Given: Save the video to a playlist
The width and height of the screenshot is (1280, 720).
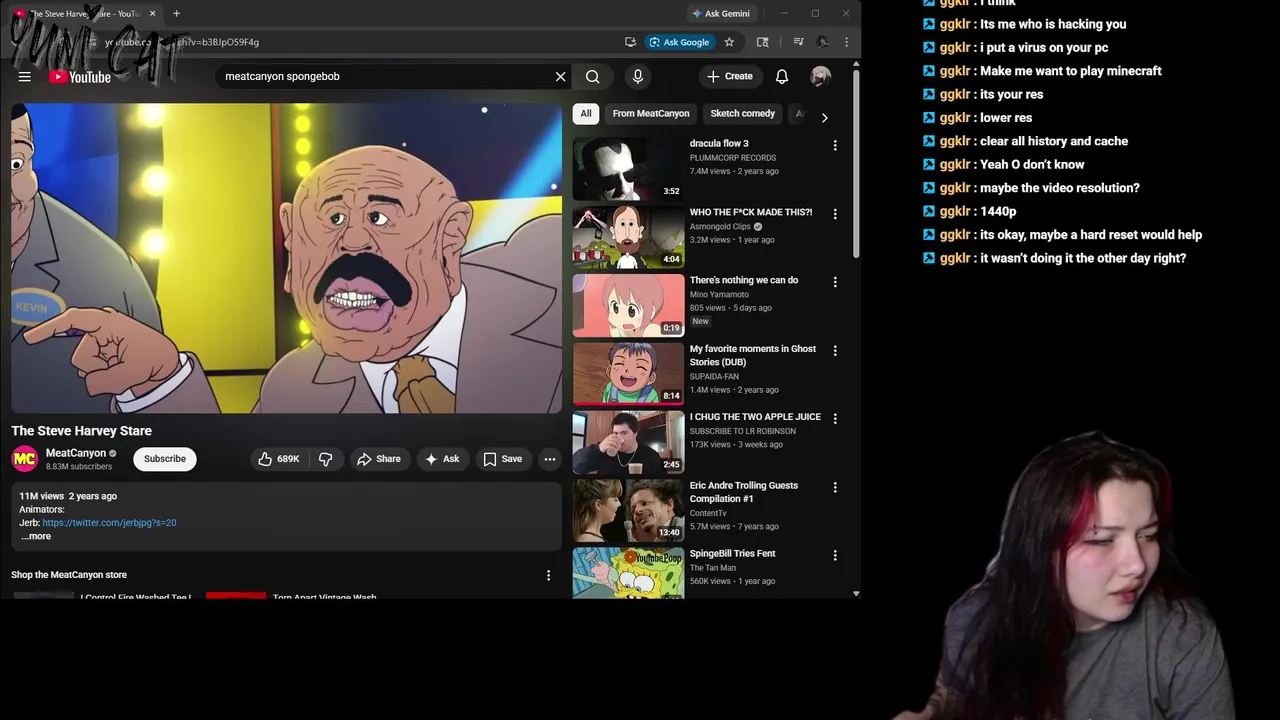Looking at the screenshot, I should click(x=503, y=459).
